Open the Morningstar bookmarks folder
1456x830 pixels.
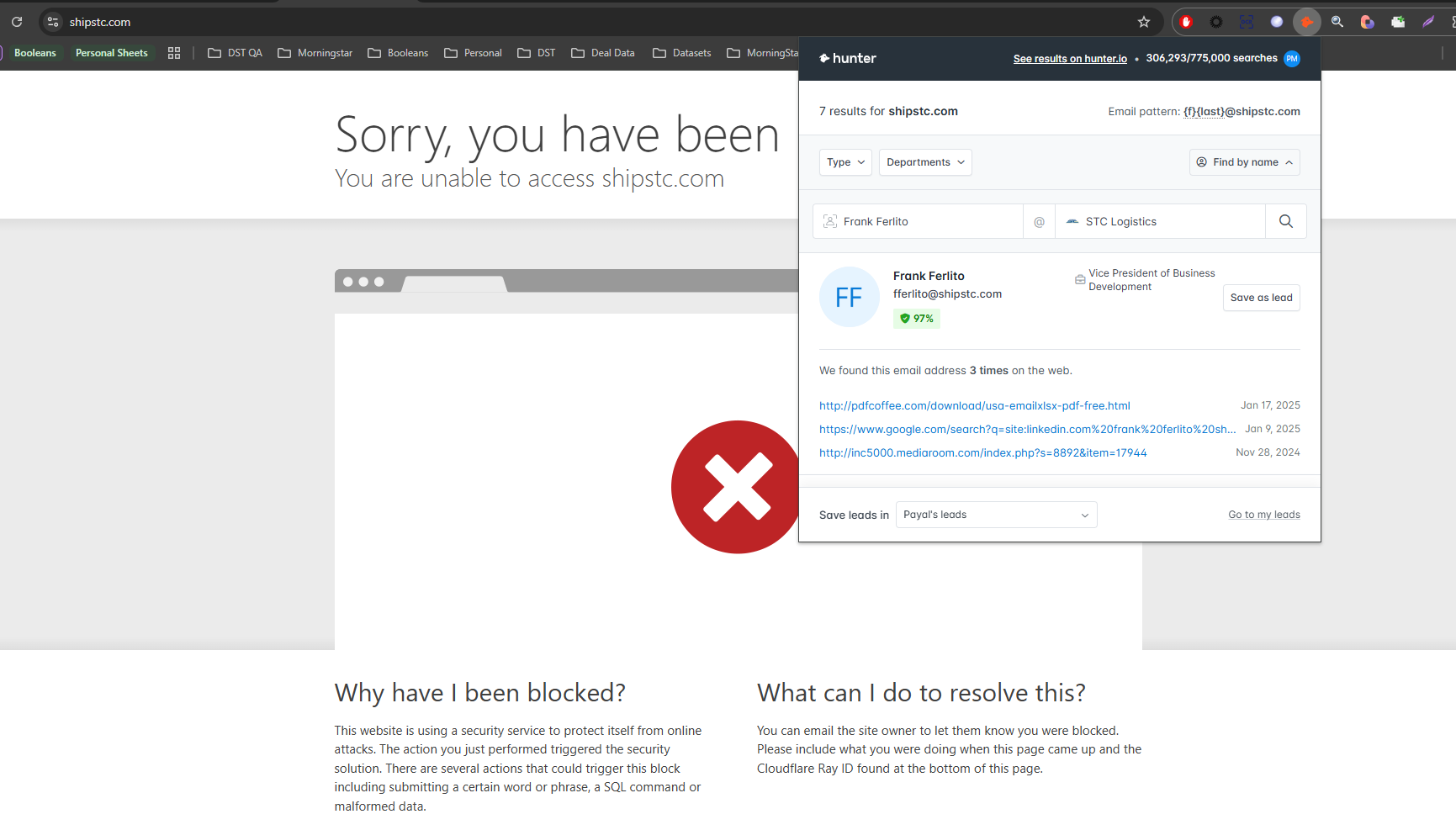coord(315,53)
